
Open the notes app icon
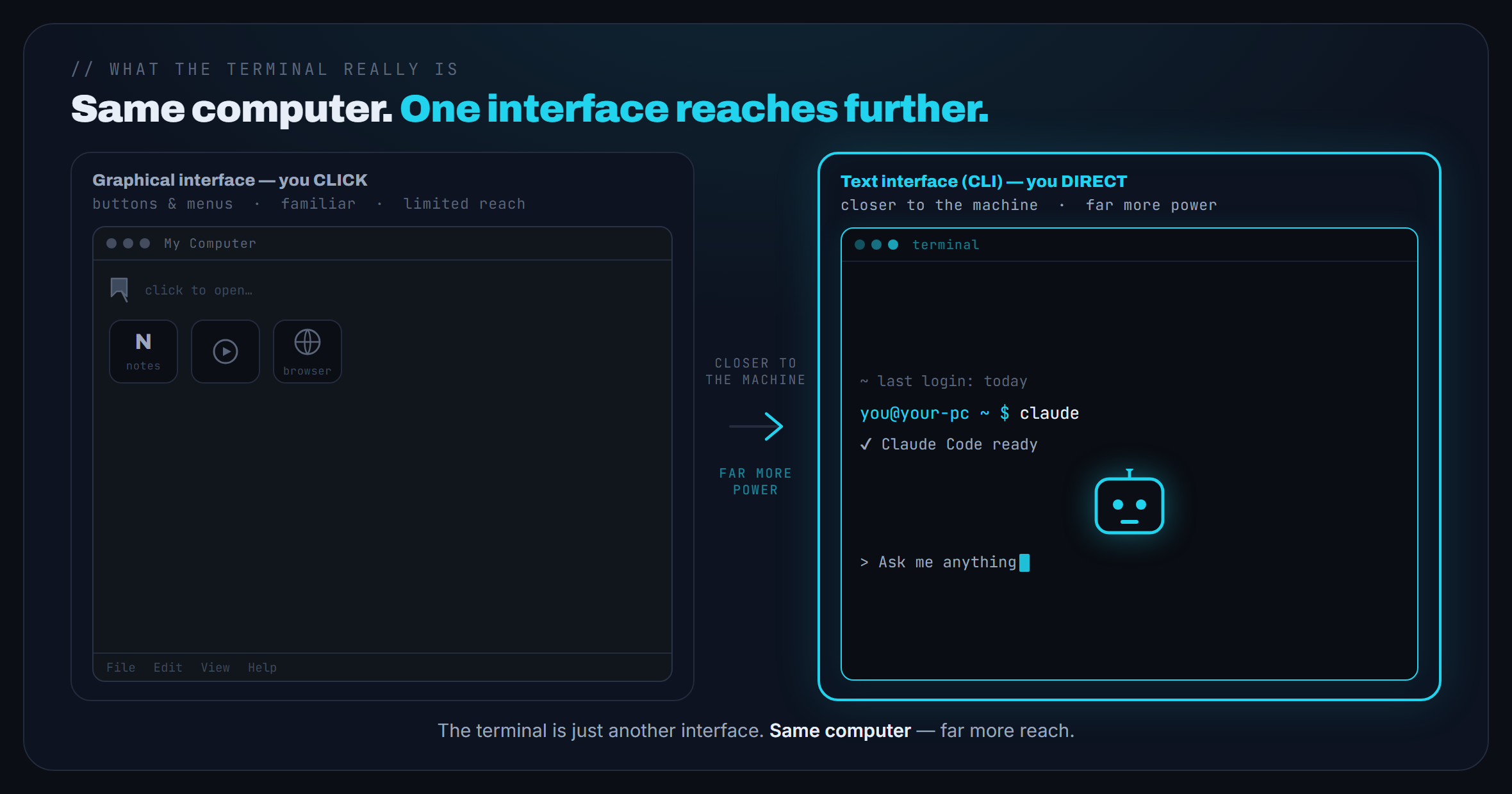(x=144, y=352)
